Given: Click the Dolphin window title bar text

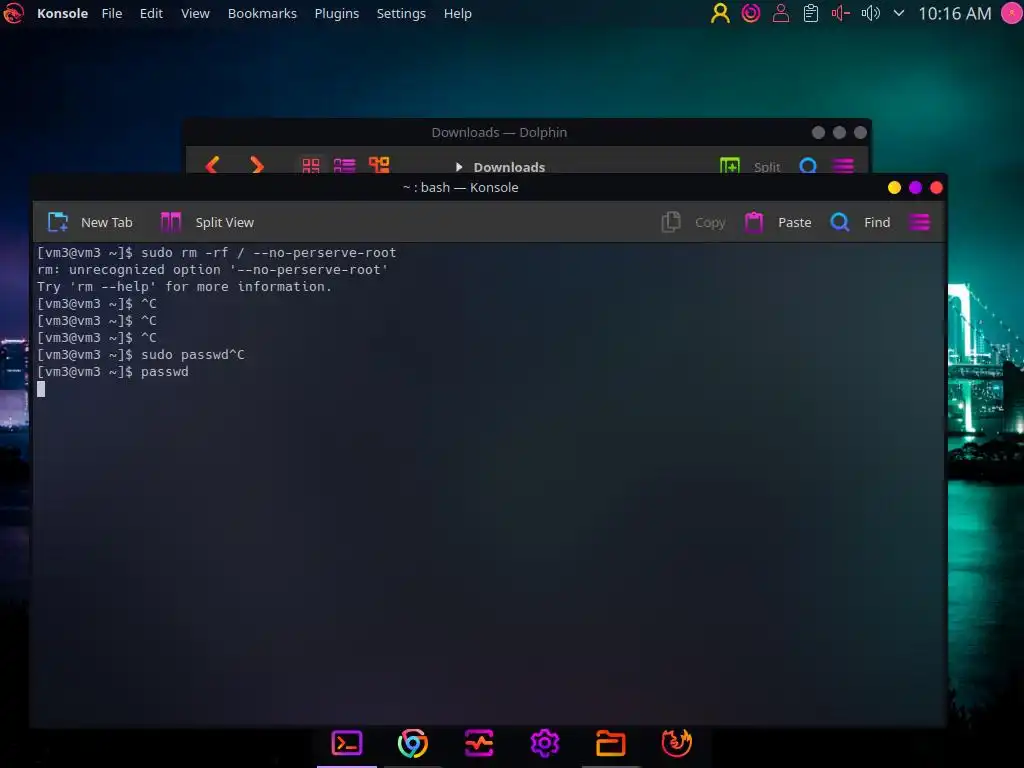Looking at the screenshot, I should [x=499, y=133].
